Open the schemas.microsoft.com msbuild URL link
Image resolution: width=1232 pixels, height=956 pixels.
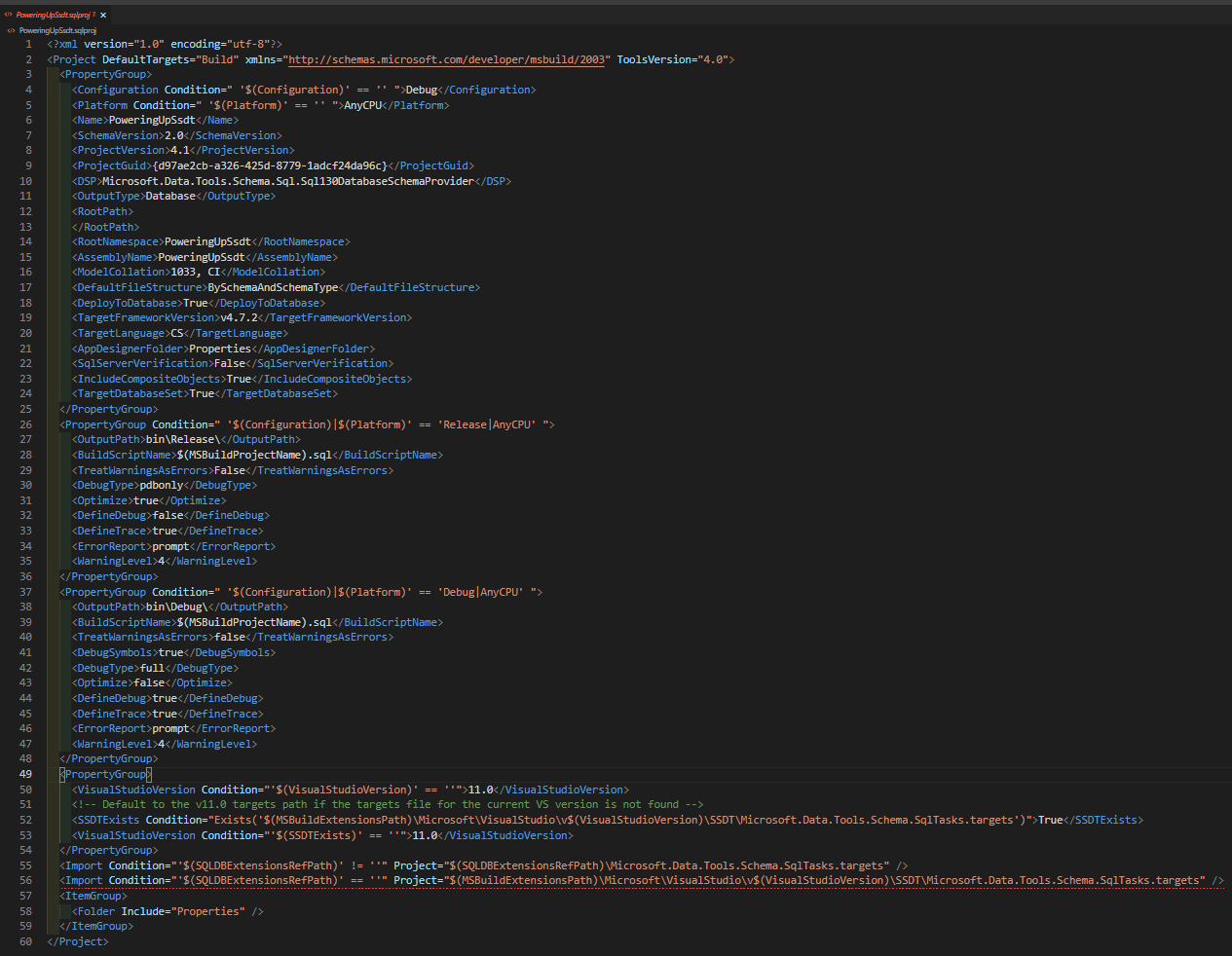(448, 59)
